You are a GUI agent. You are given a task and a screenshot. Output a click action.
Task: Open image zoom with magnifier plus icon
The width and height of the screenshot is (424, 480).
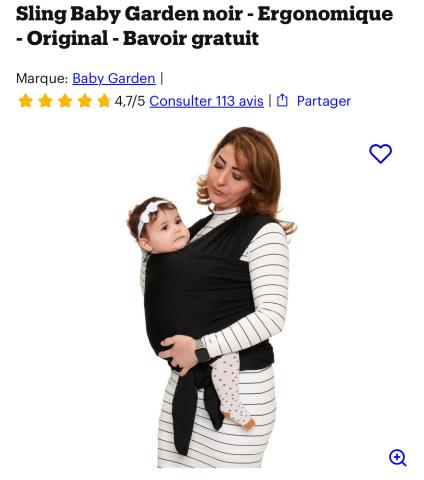point(398,457)
